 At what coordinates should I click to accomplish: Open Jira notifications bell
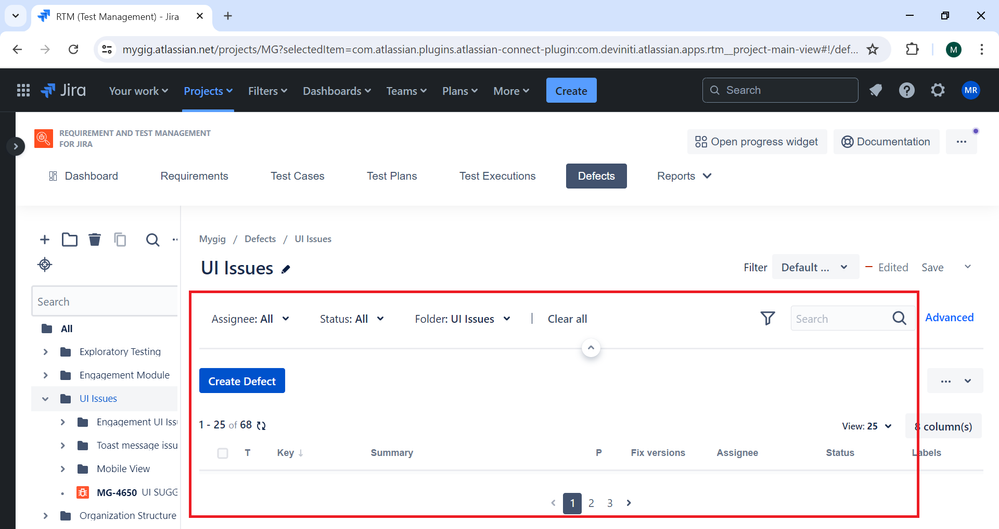876,91
